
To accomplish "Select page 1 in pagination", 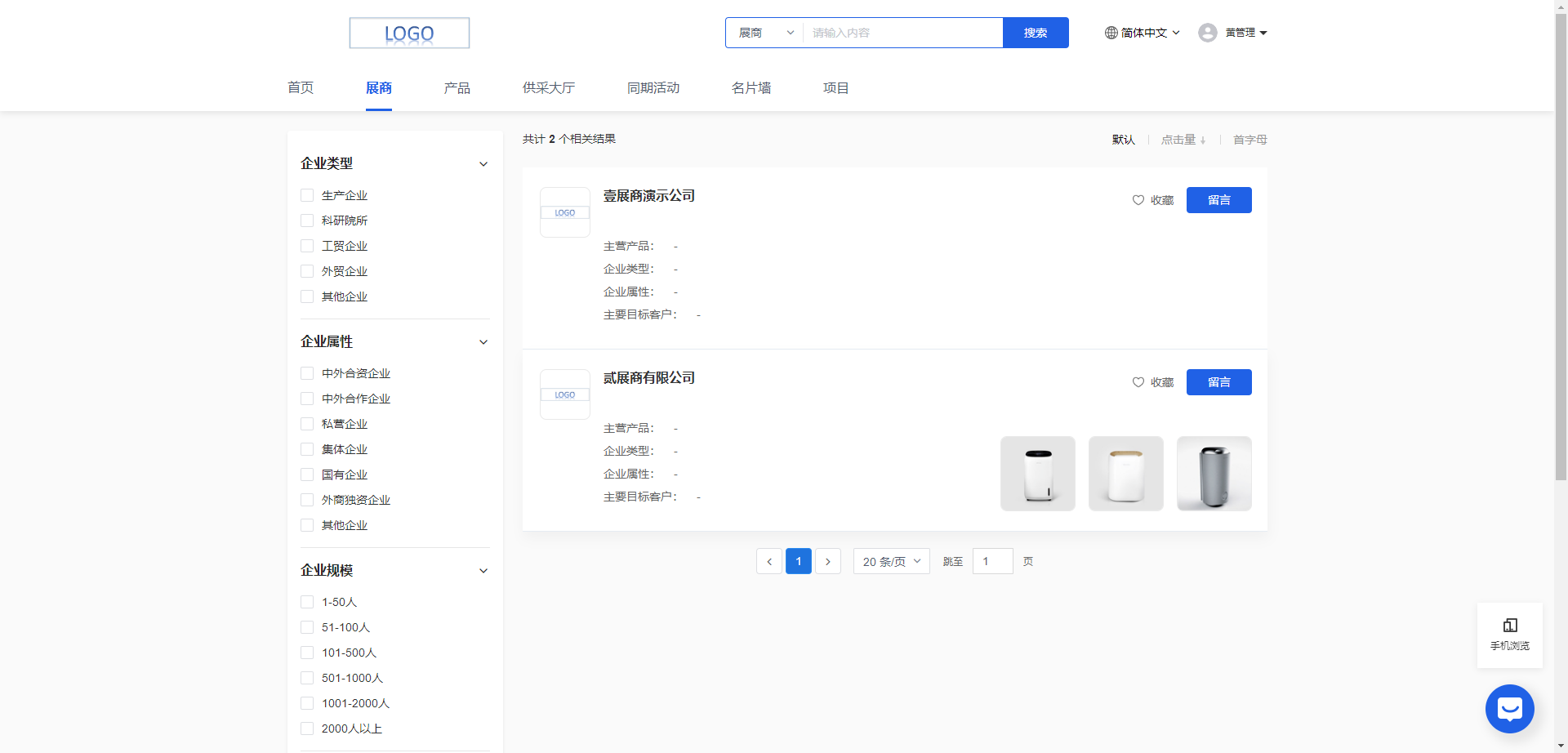I will point(799,561).
